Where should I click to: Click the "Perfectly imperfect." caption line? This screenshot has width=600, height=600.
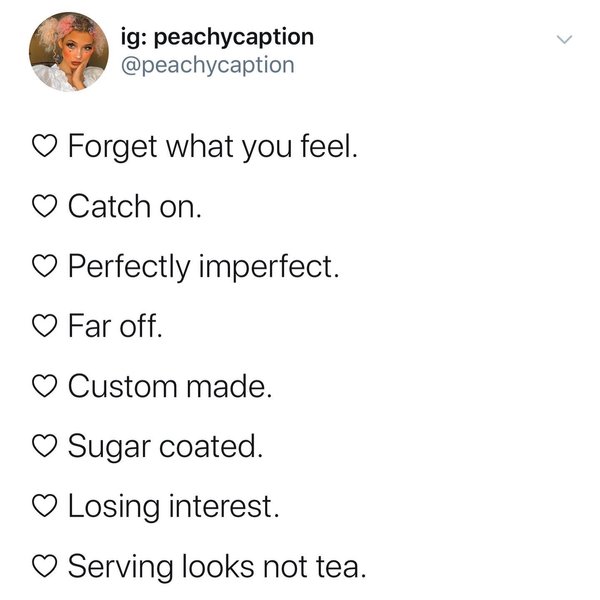pyautogui.click(x=204, y=268)
